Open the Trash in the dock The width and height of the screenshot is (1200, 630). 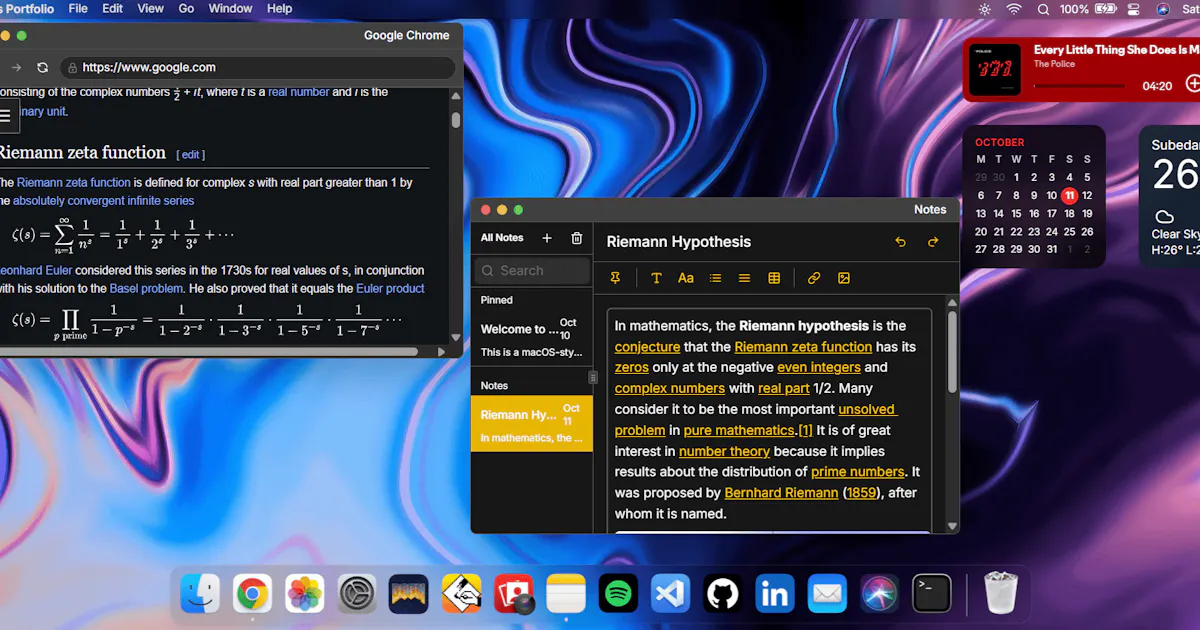coord(1000,594)
